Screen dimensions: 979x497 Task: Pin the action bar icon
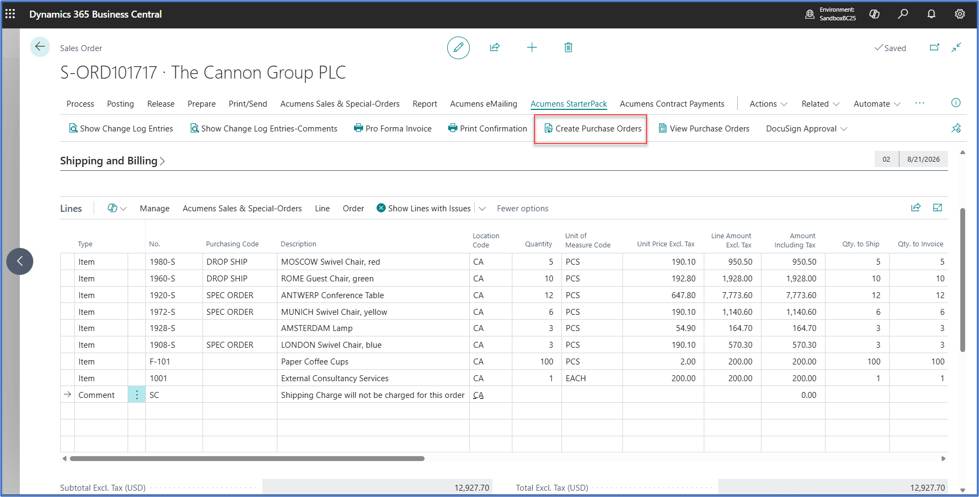pyautogui.click(x=956, y=128)
